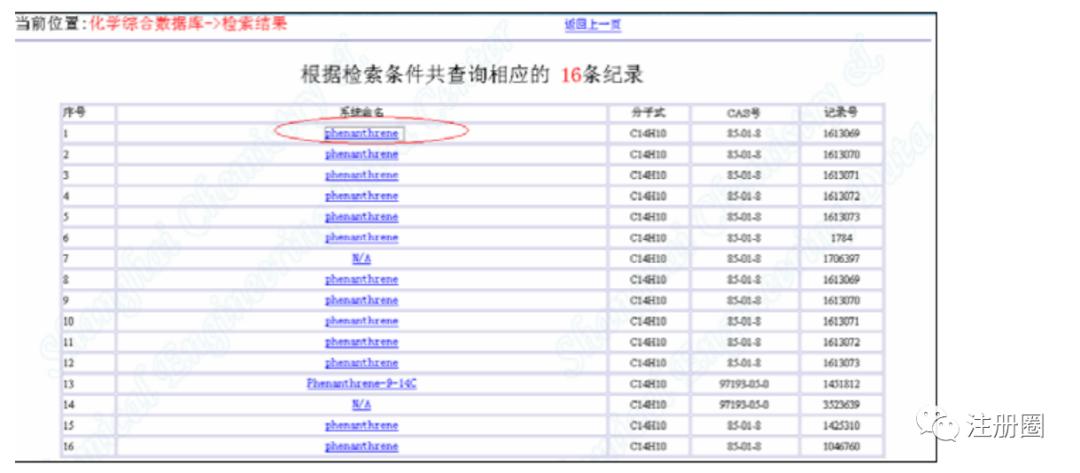Select formula C14H10 in row 7

tap(648, 259)
